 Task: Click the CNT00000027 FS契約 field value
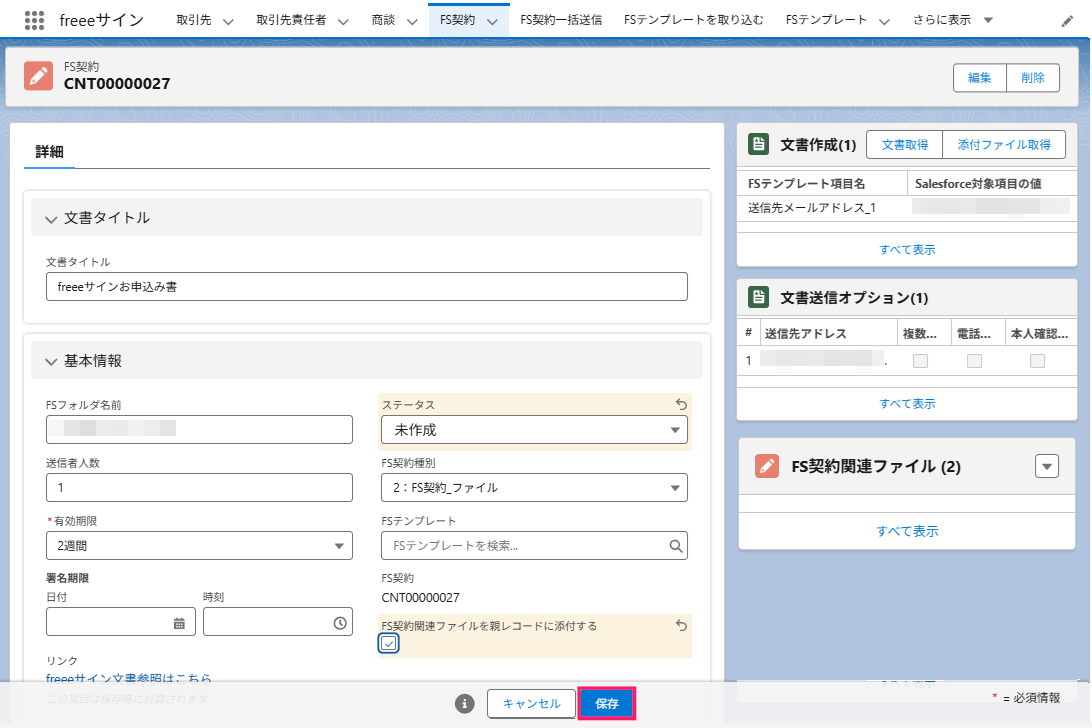click(x=421, y=598)
